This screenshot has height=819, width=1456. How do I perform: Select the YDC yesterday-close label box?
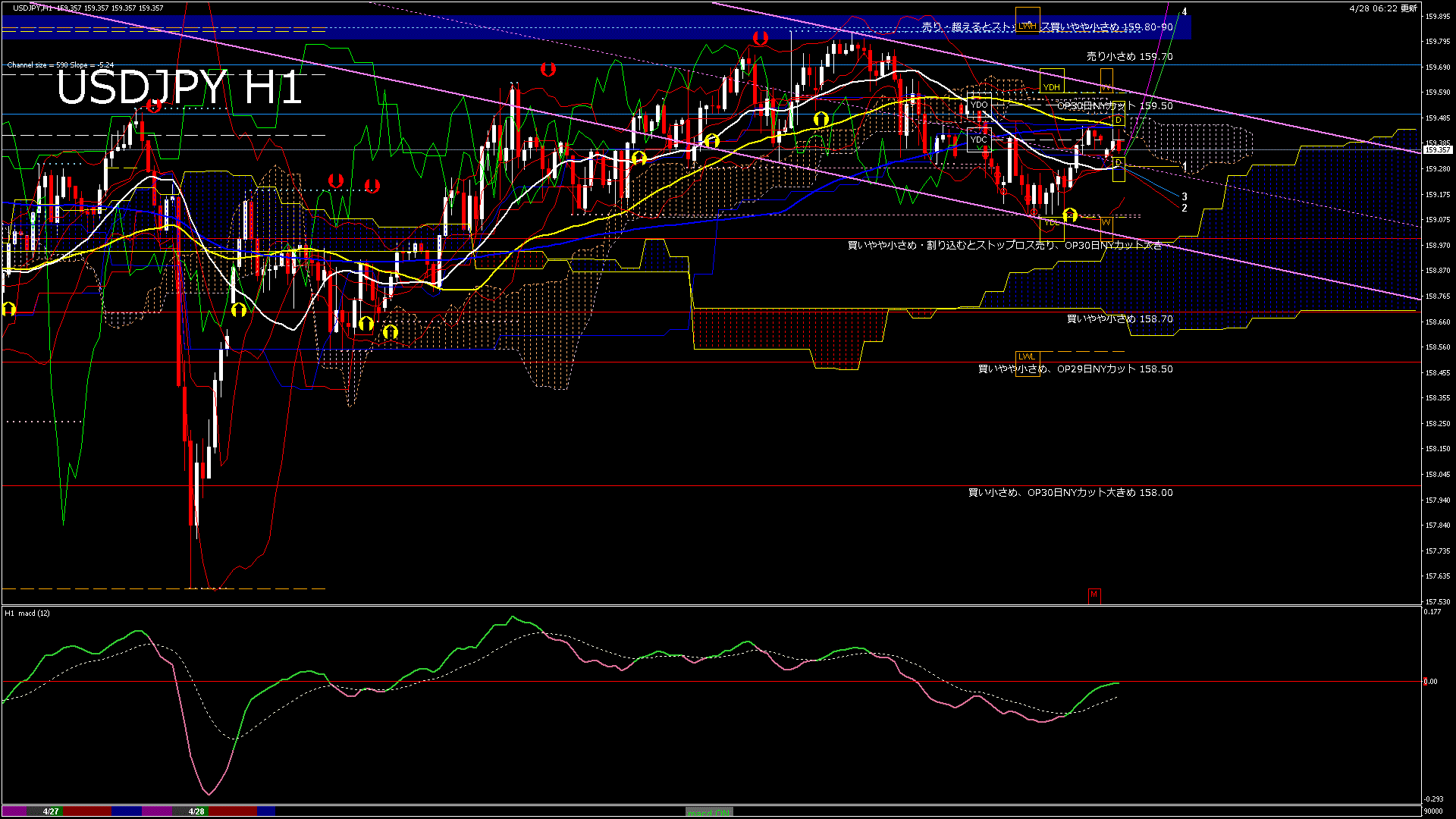(979, 140)
